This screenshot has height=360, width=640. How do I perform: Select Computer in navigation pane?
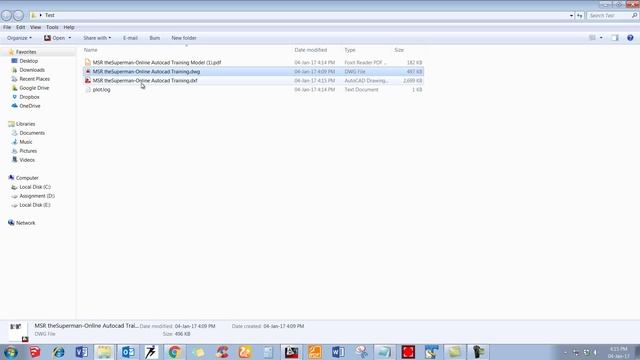click(x=27, y=178)
